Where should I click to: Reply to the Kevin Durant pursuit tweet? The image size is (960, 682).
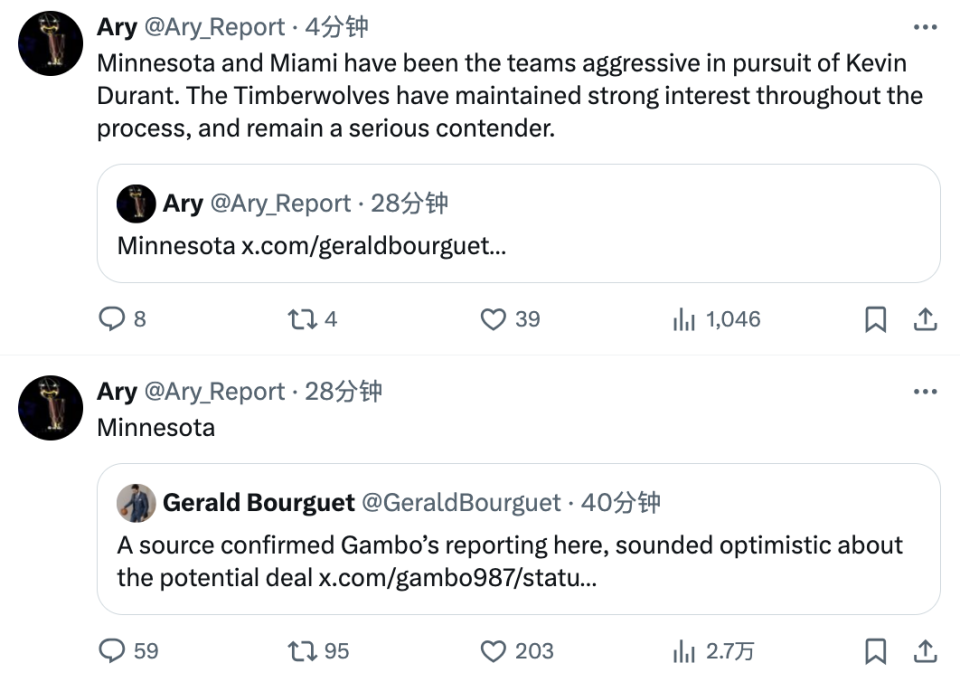pos(112,319)
